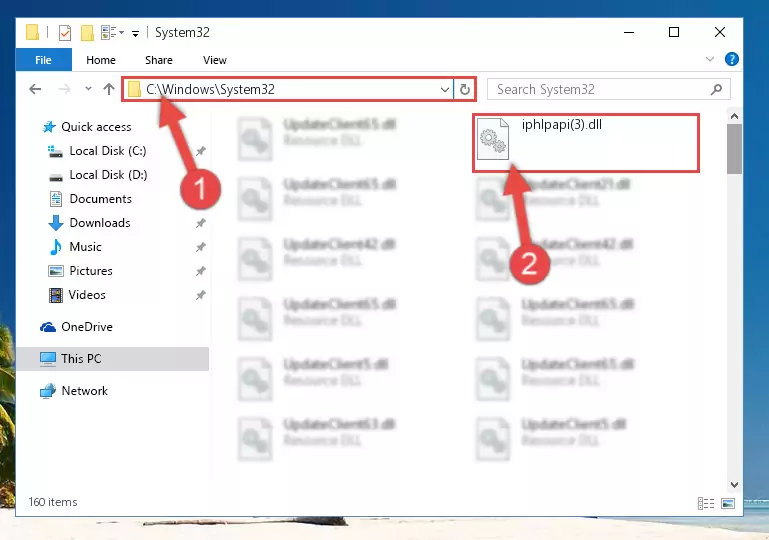The height and width of the screenshot is (540, 769).
Task: Click the vertical scrollbar thumb
Action: pyautogui.click(x=734, y=149)
